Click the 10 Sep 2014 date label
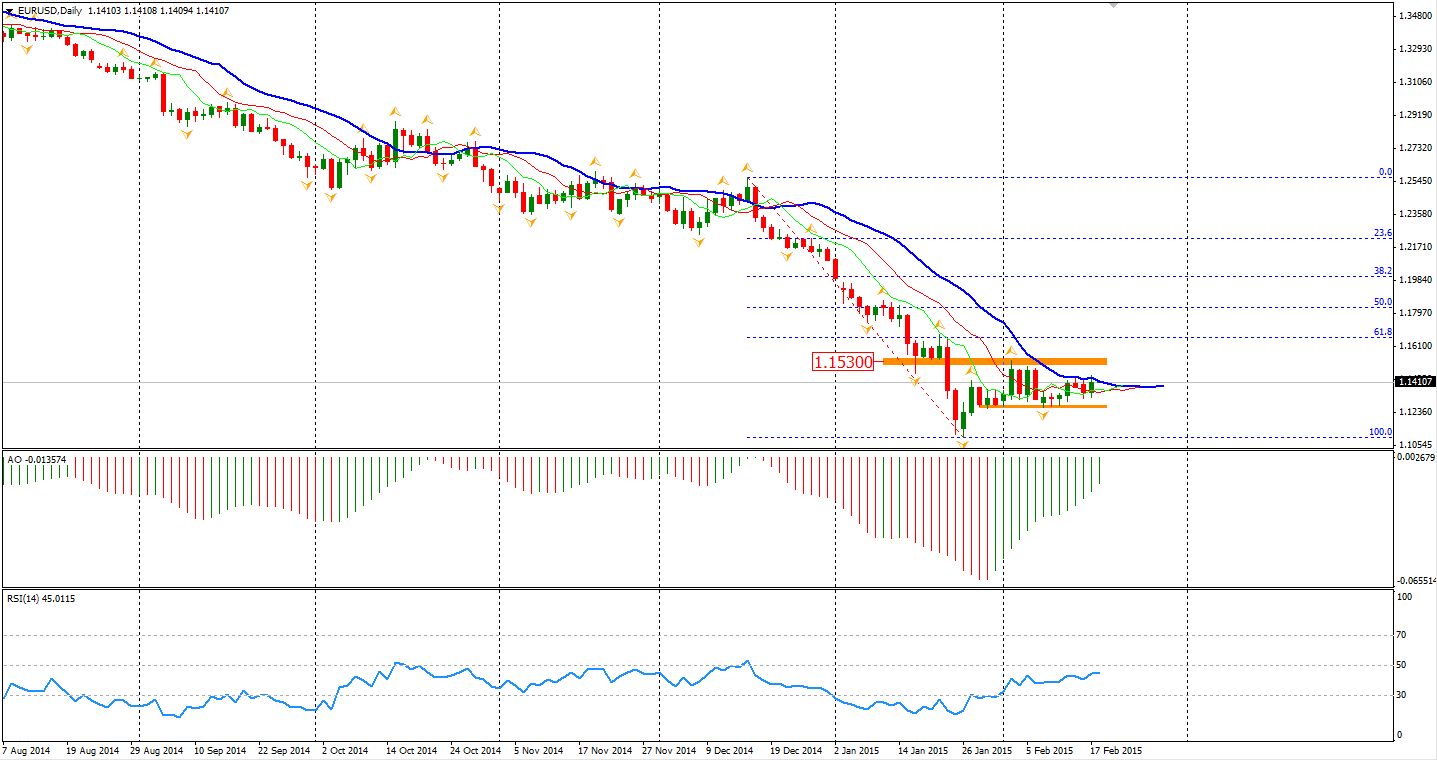This screenshot has width=1437, height=760. click(x=221, y=749)
